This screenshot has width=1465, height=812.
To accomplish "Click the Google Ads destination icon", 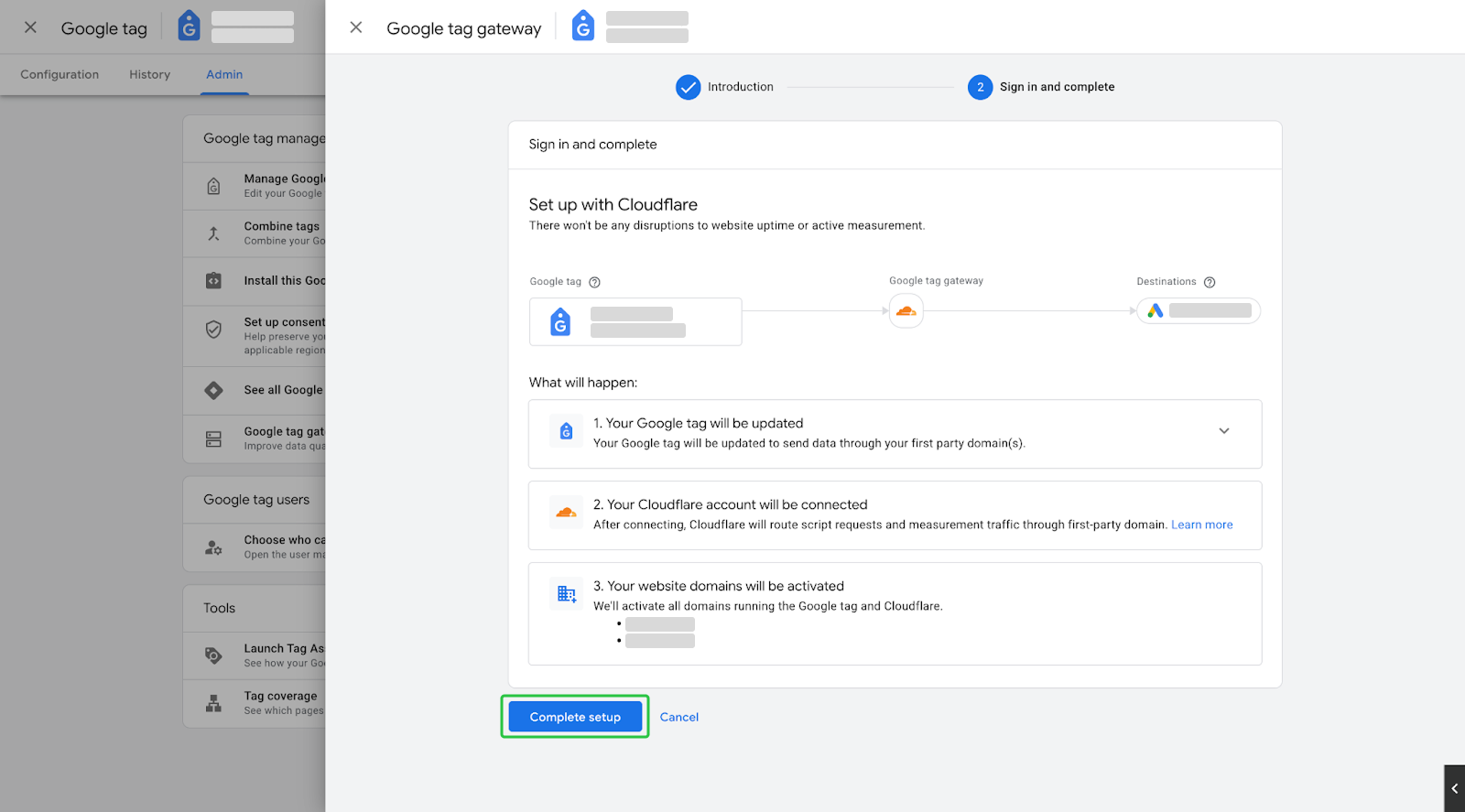I will [x=1156, y=311].
